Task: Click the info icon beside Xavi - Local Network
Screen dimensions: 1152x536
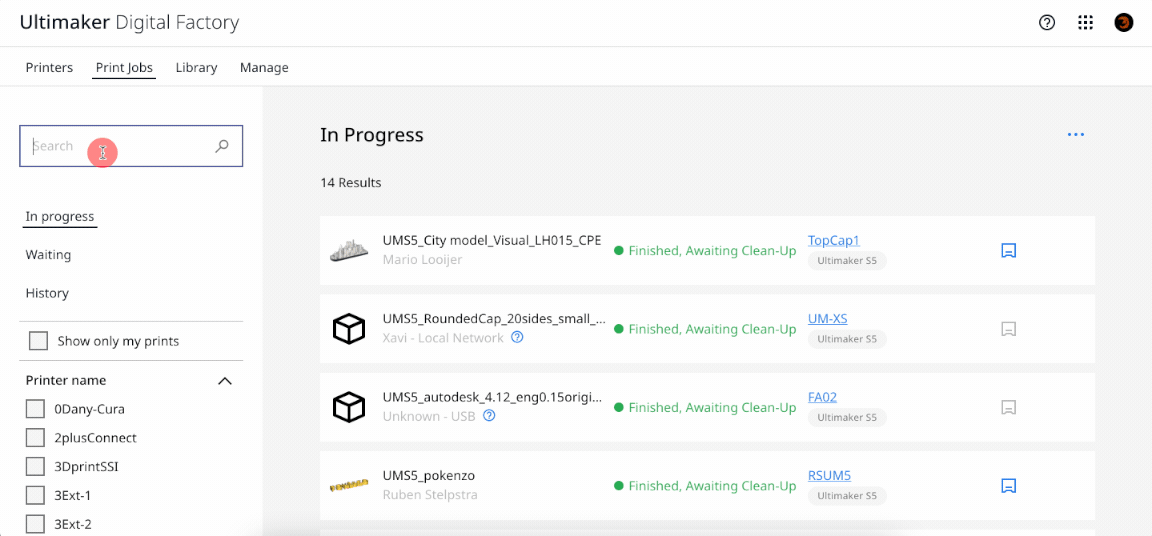Action: (517, 338)
